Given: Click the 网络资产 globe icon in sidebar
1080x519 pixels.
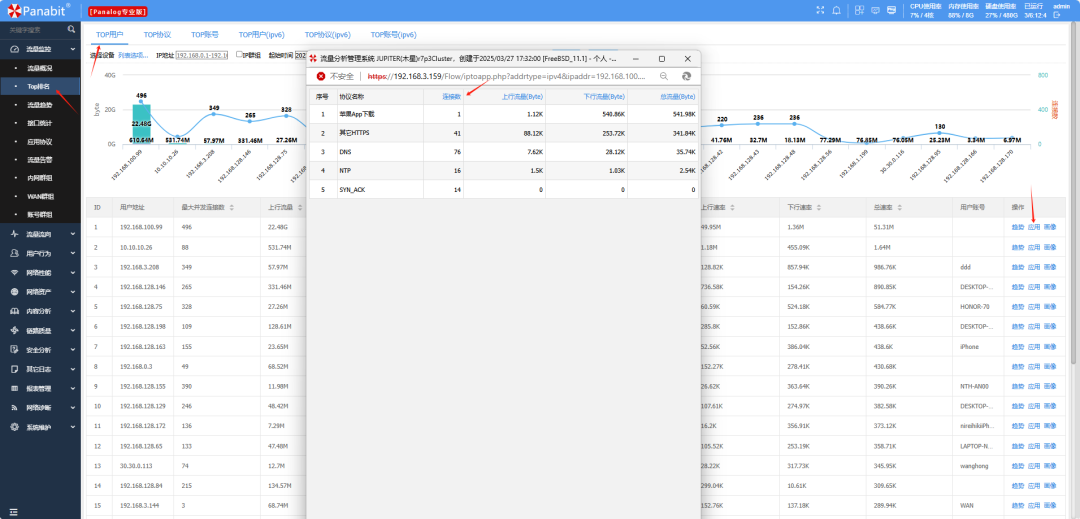Looking at the screenshot, I should 14,292.
